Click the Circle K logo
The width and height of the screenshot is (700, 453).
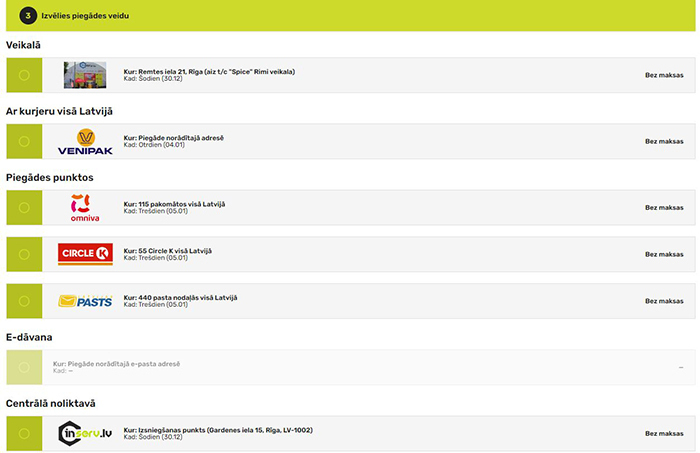point(85,254)
